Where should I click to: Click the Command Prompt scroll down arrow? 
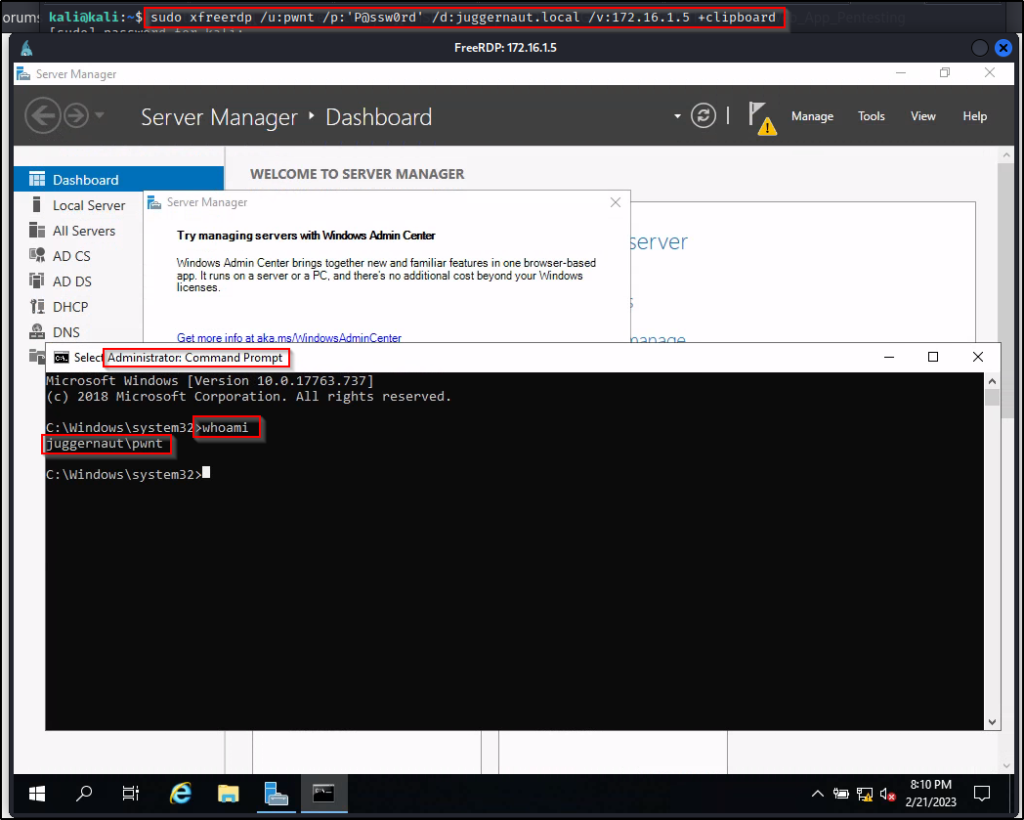[x=992, y=721]
